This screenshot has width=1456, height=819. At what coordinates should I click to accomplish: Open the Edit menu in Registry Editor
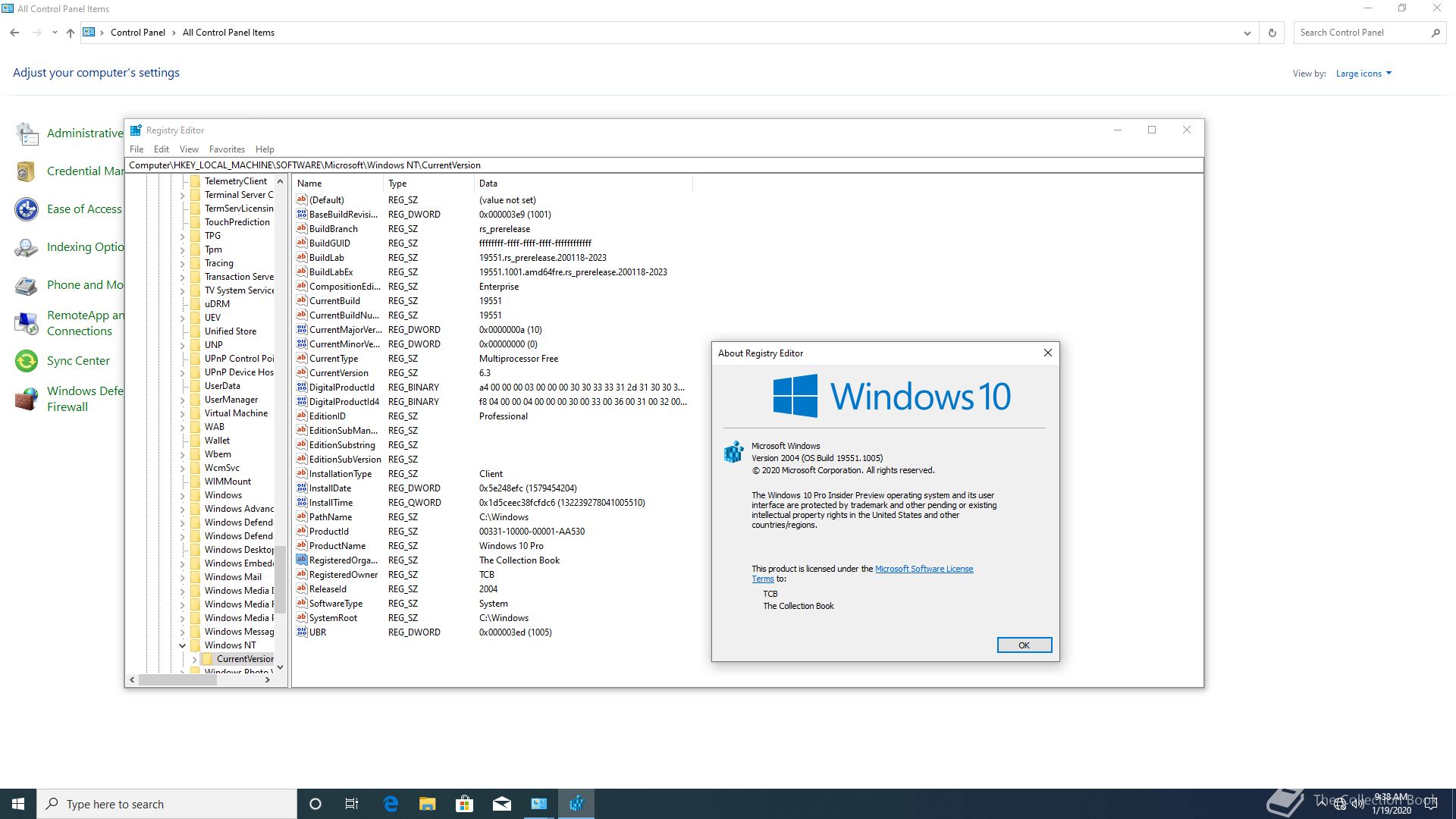[x=162, y=149]
